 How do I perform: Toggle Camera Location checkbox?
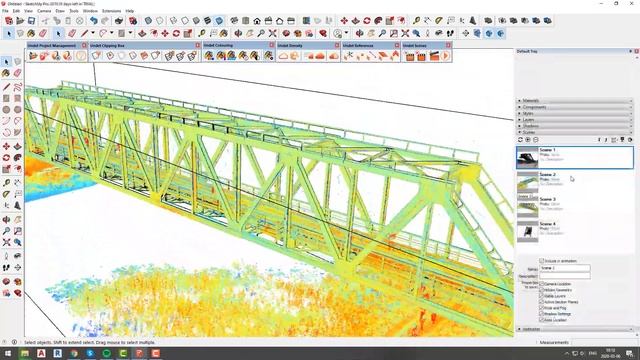click(542, 284)
